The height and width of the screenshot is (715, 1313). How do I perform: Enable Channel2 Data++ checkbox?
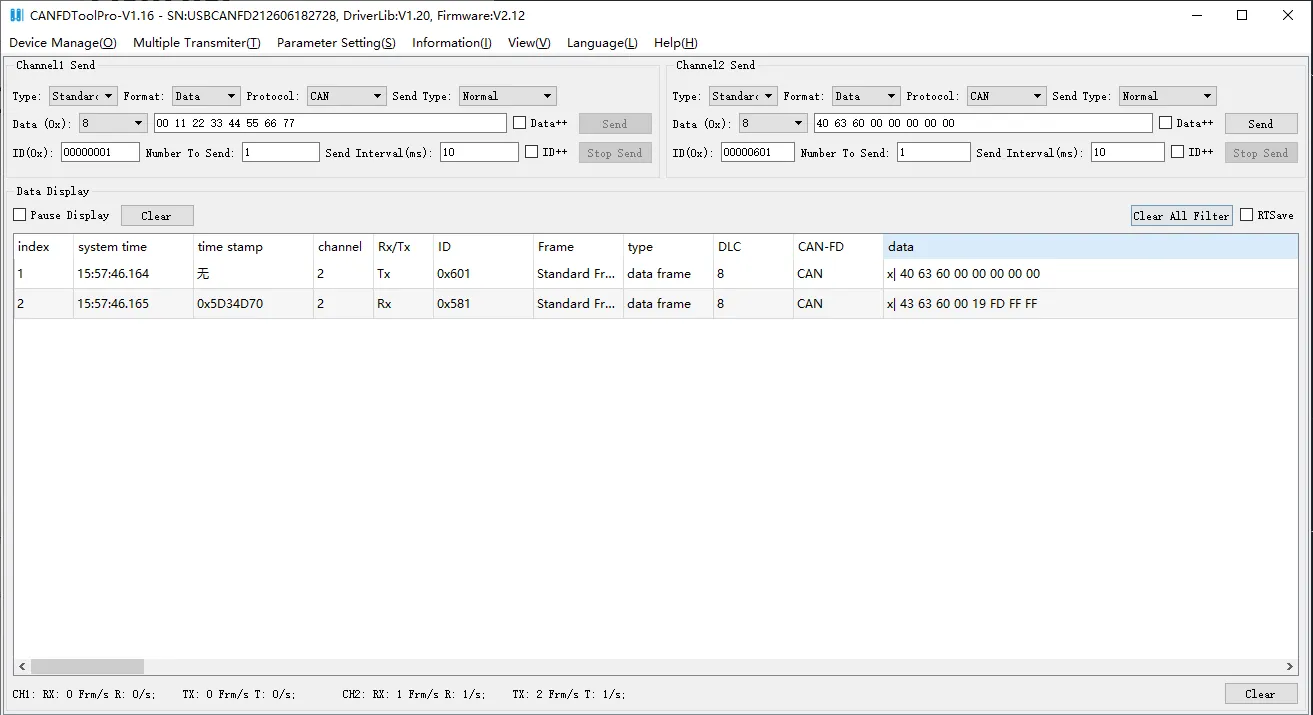click(1165, 123)
